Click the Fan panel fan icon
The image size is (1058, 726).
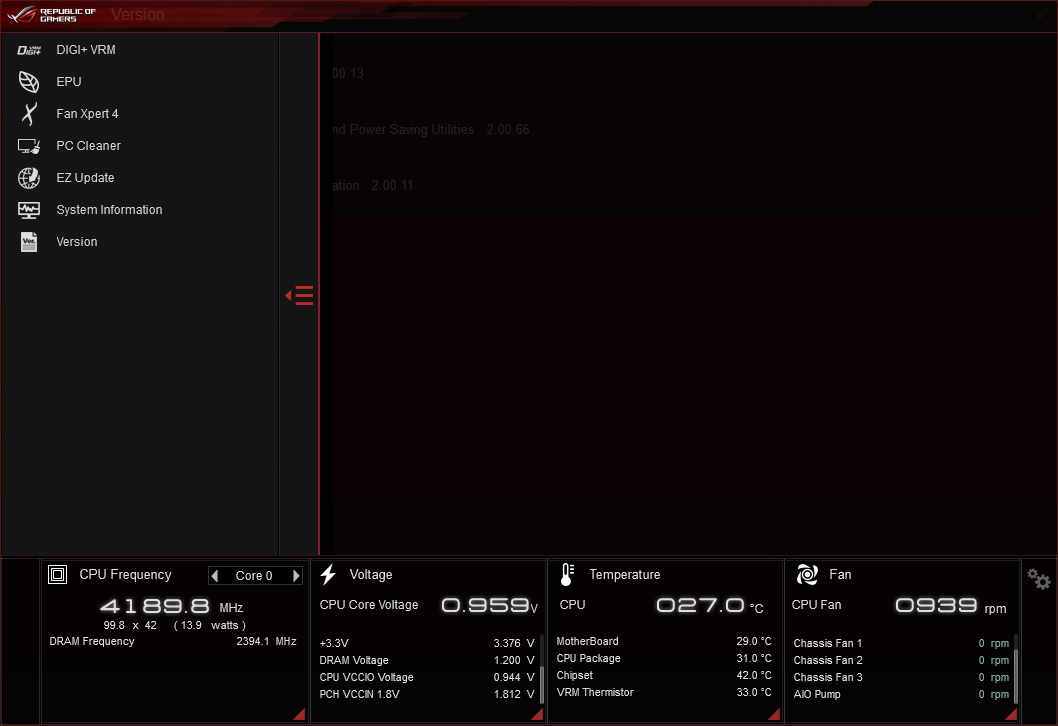pos(807,574)
